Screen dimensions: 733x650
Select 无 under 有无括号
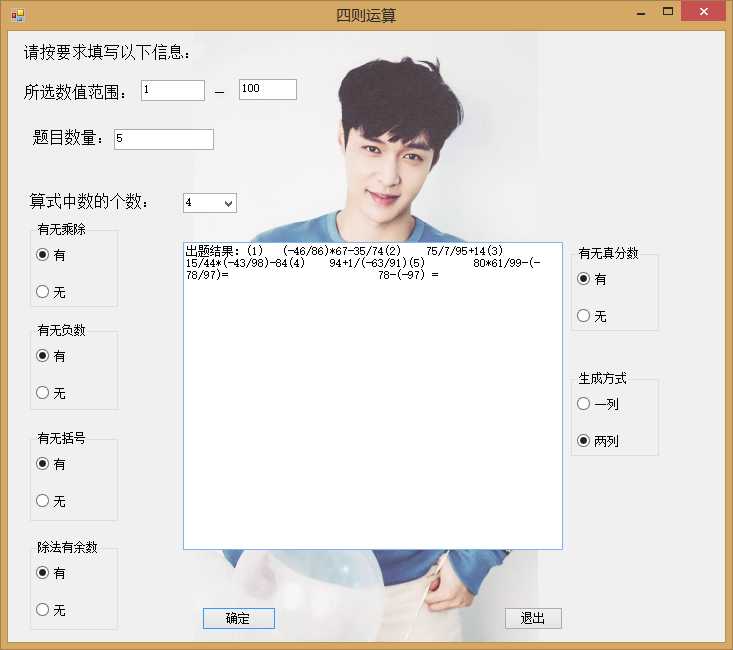[50, 501]
